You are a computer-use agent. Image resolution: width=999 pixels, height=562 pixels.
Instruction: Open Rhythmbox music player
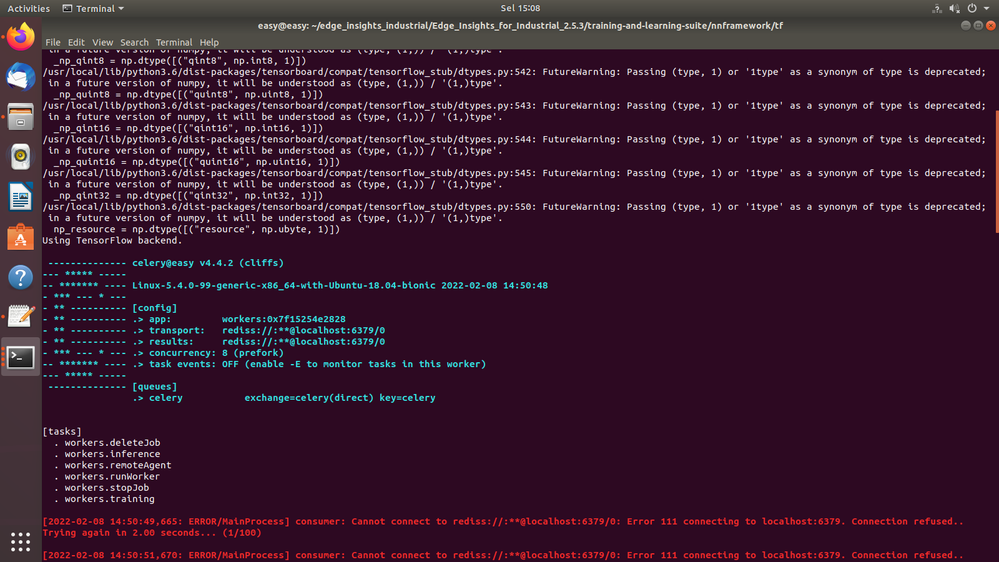coord(20,157)
